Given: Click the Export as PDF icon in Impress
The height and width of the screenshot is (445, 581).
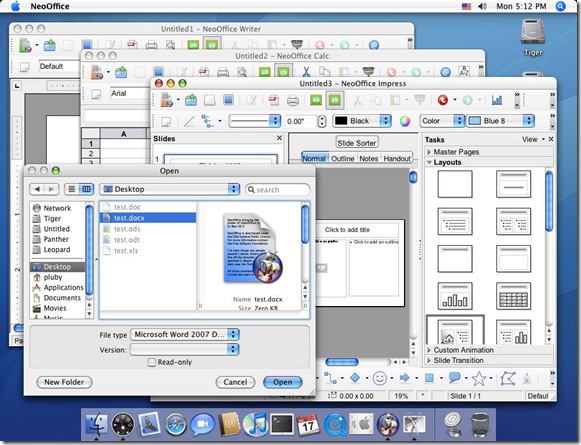Looking at the screenshot, I should [274, 100].
